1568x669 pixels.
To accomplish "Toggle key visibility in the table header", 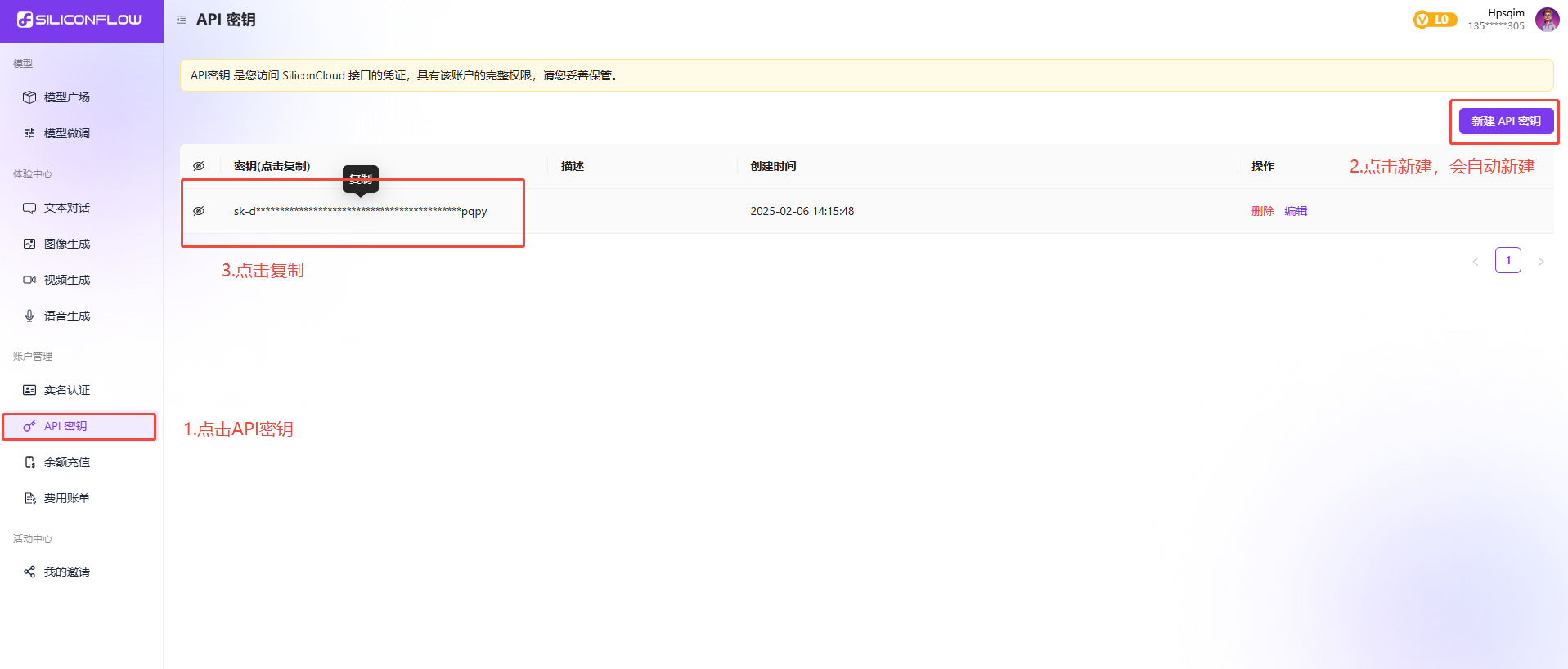I will [199, 166].
